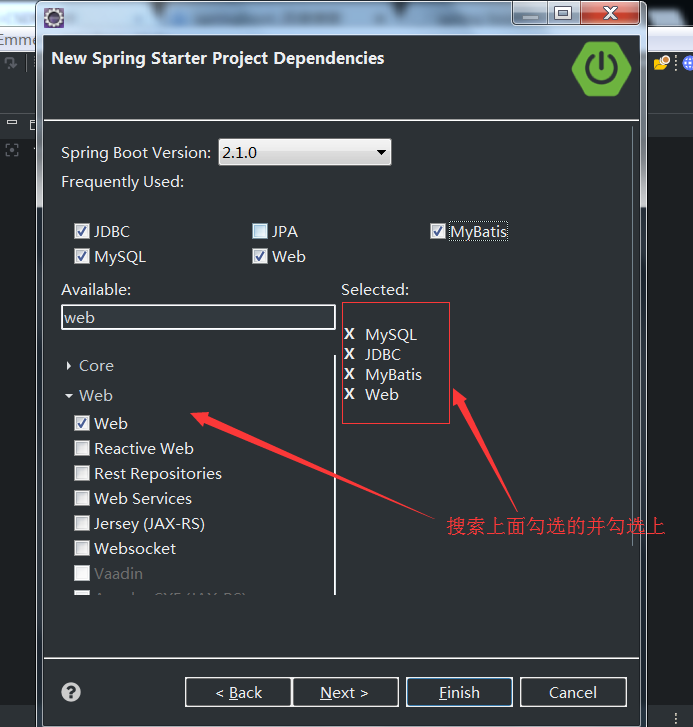Click the Spring Boot power logo

pyautogui.click(x=601, y=69)
